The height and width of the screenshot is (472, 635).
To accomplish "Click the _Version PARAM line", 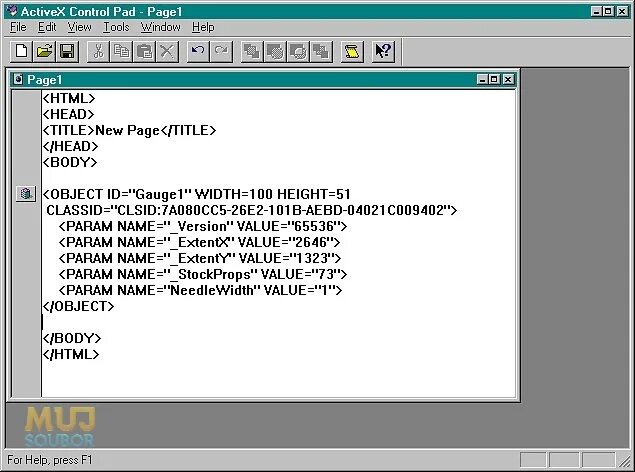I will tap(203, 226).
